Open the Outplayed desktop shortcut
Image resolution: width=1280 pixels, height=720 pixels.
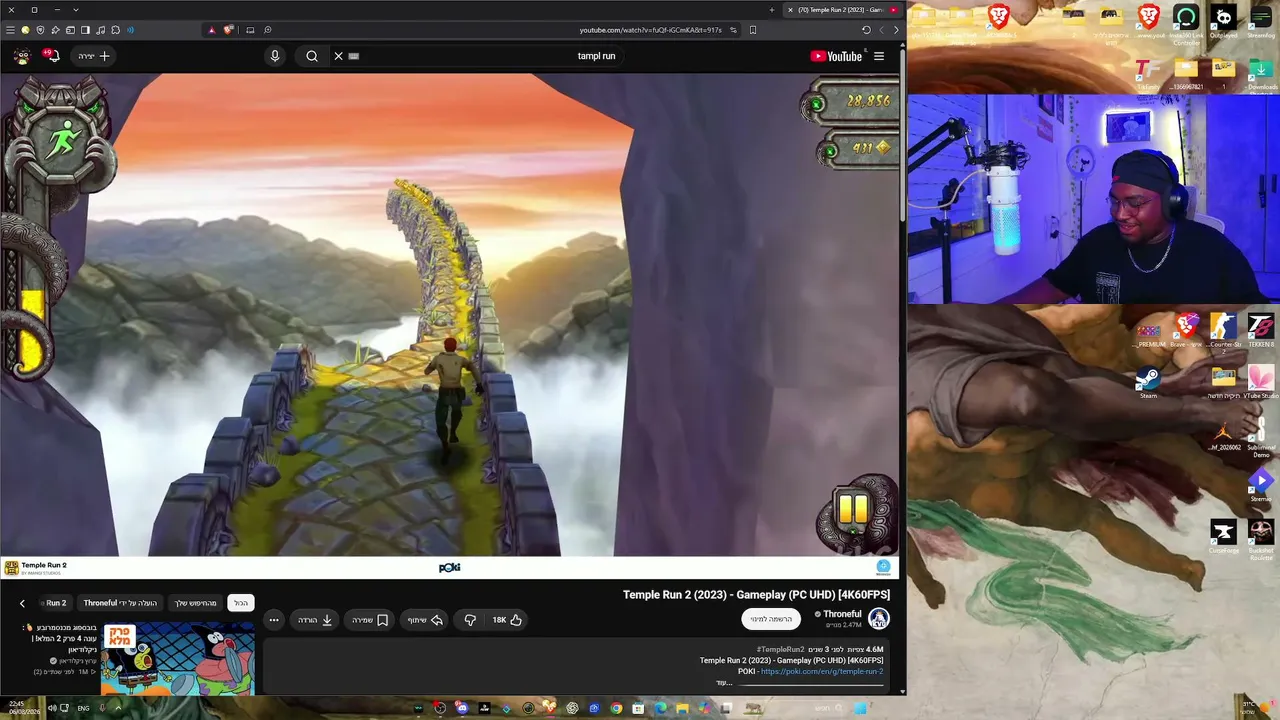tap(1223, 21)
